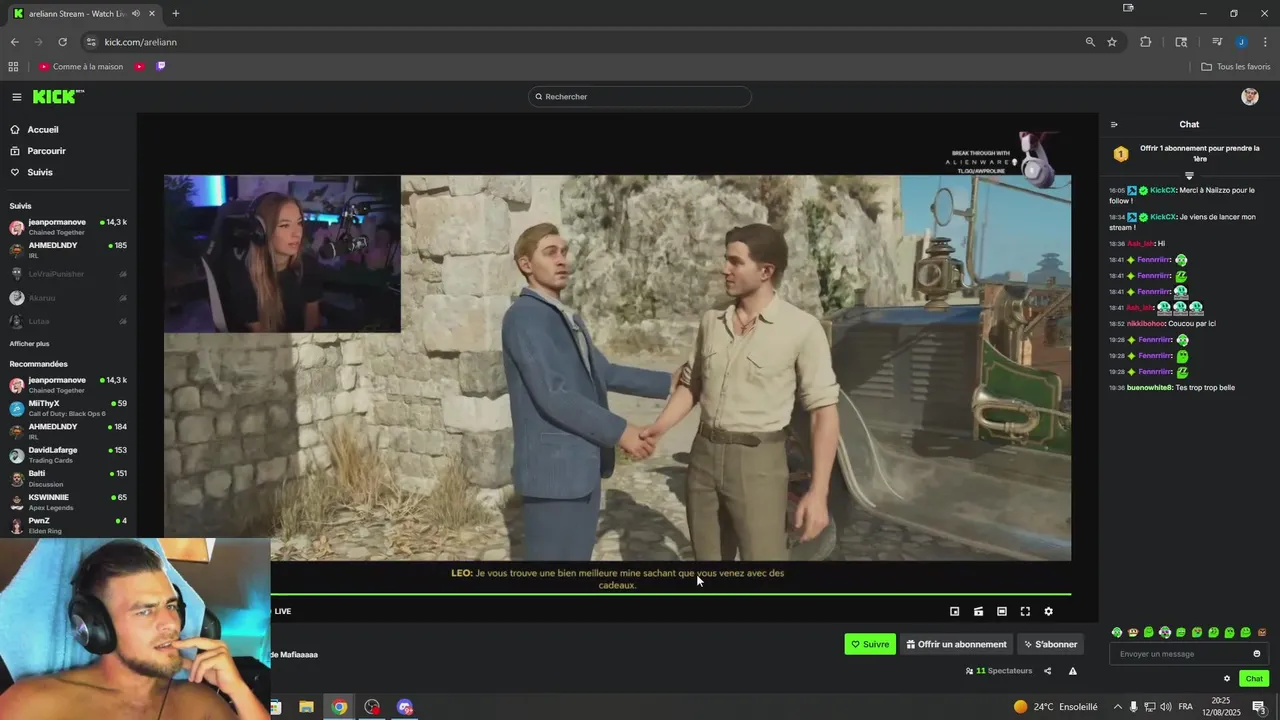Click the S'abonner button

pyautogui.click(x=1050, y=644)
